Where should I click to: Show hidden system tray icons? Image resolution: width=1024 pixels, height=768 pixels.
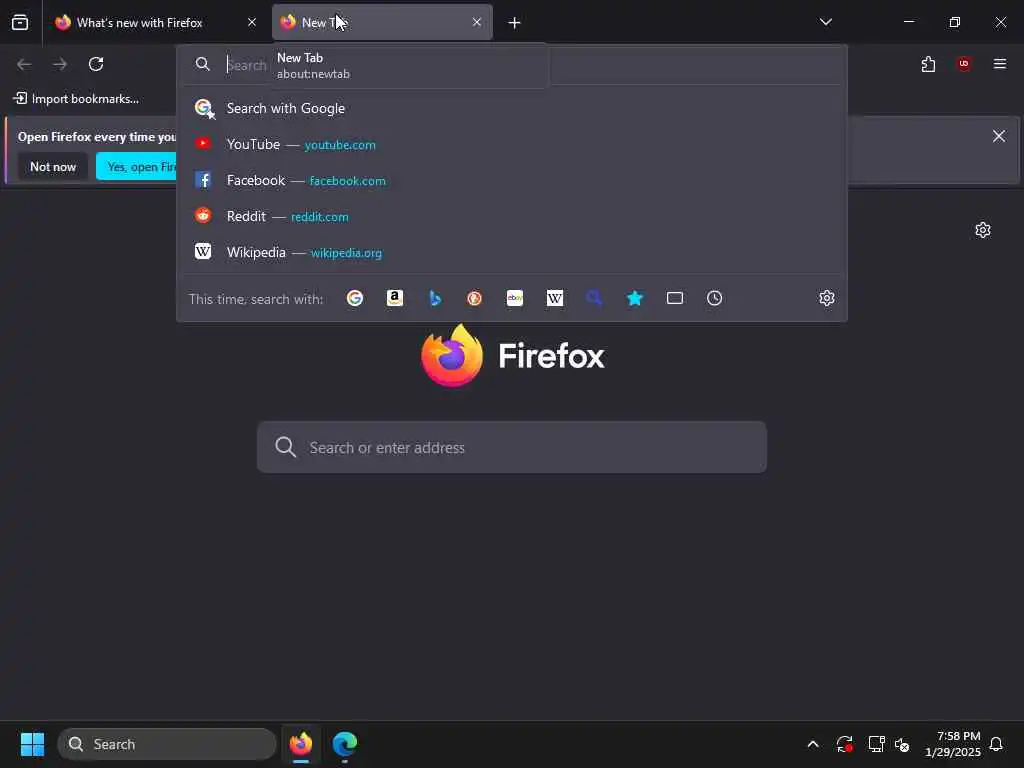point(813,744)
